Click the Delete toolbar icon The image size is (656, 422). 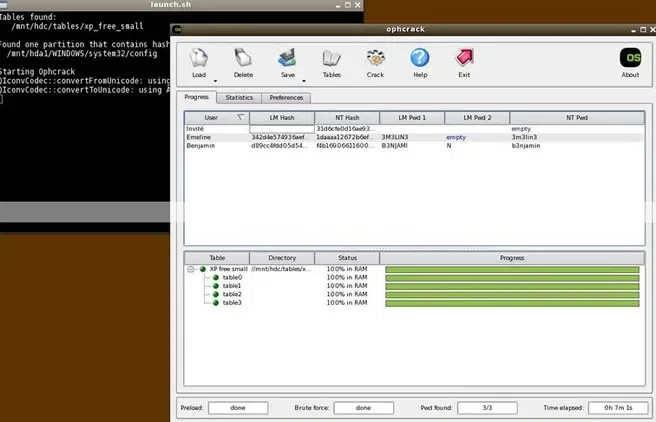[243, 58]
